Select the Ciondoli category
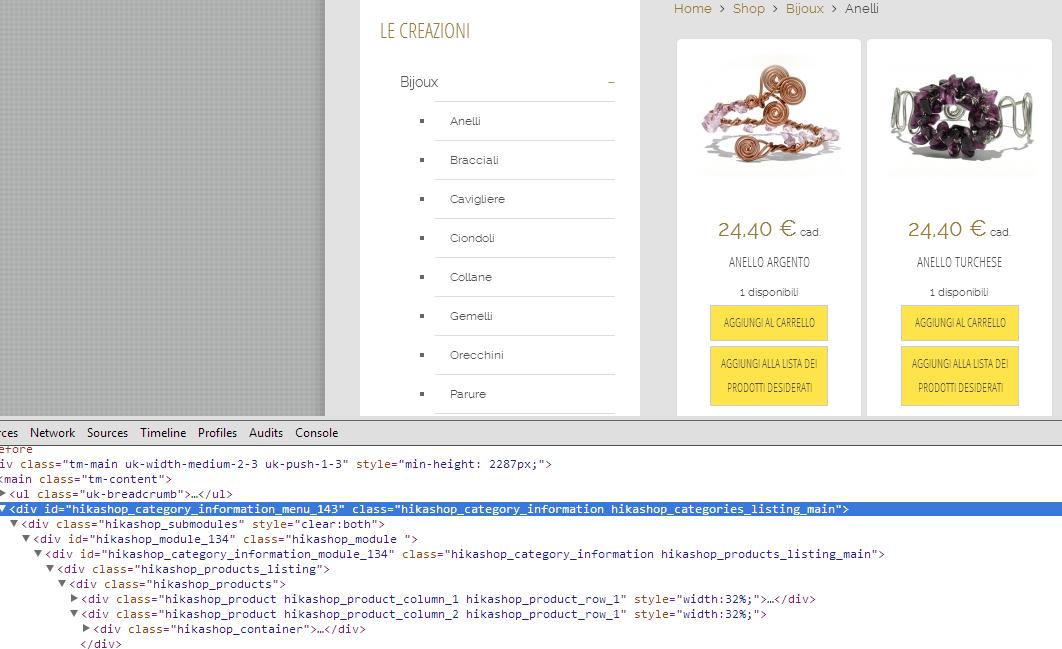The width and height of the screenshot is (1062, 649). pyautogui.click(x=472, y=238)
